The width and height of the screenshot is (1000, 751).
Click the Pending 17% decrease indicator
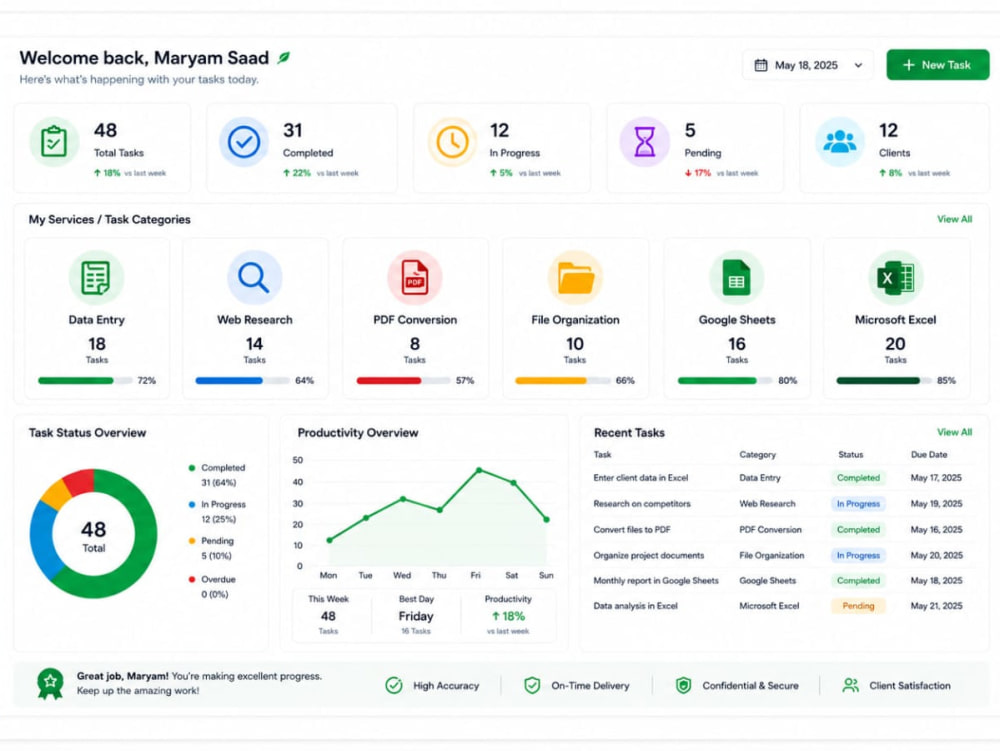(x=698, y=173)
